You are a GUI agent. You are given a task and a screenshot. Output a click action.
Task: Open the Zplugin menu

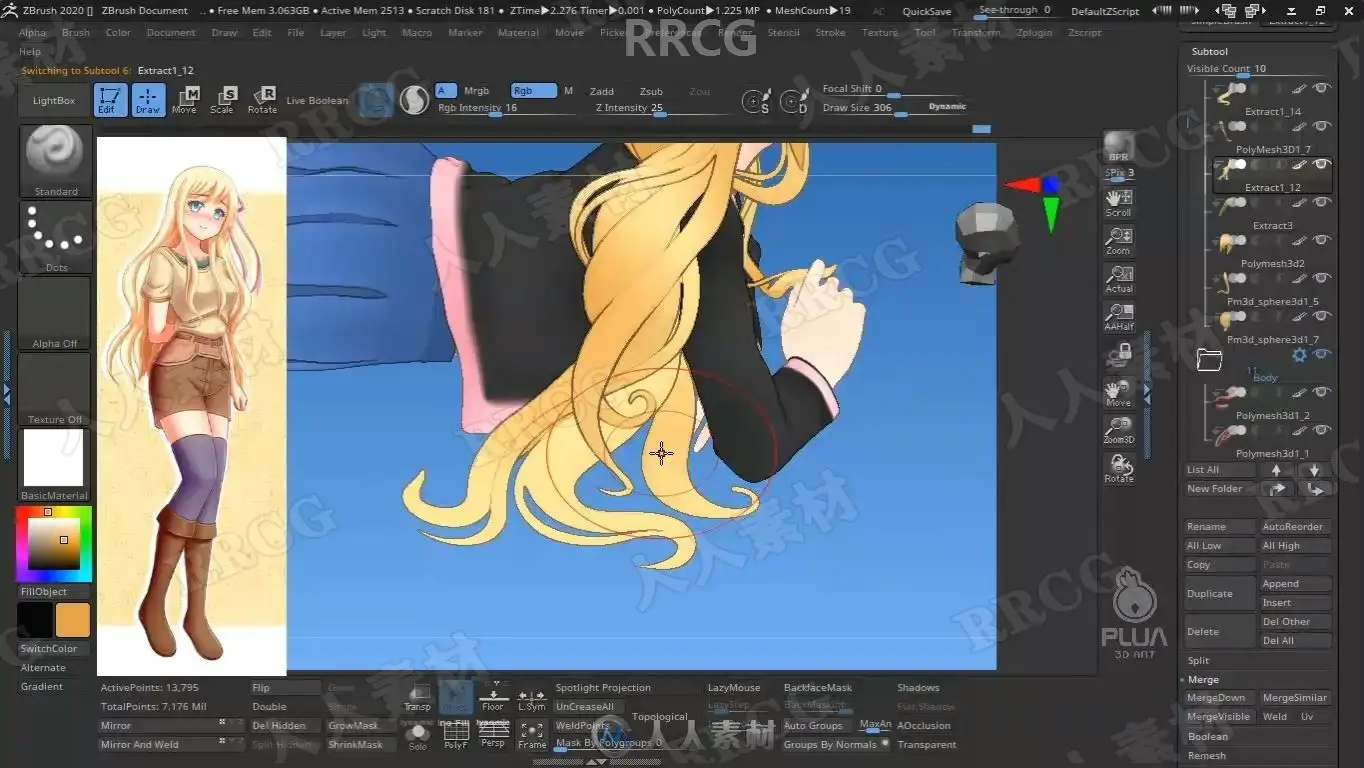(x=1034, y=33)
